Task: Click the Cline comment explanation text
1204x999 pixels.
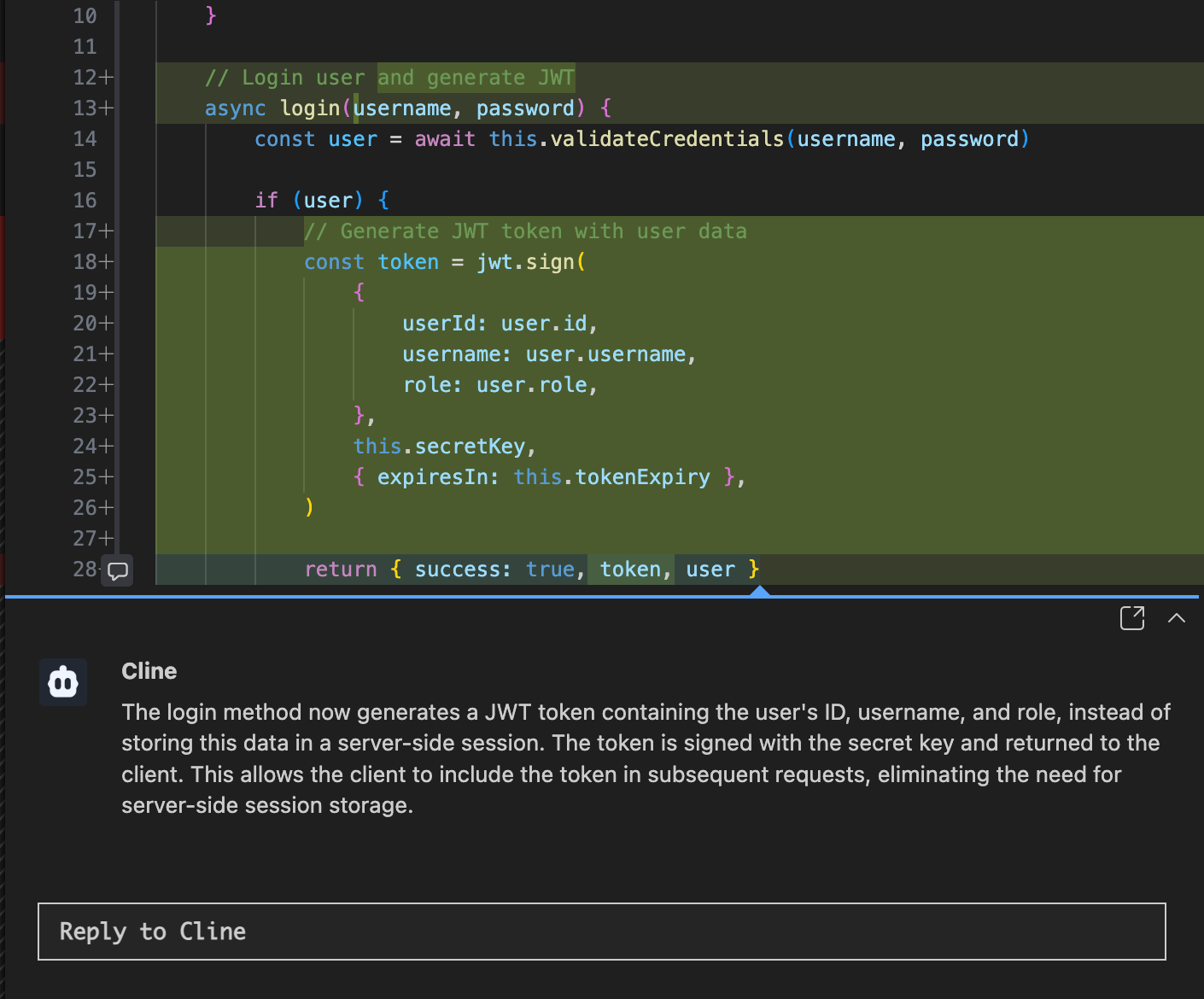Action: pyautogui.click(x=645, y=758)
